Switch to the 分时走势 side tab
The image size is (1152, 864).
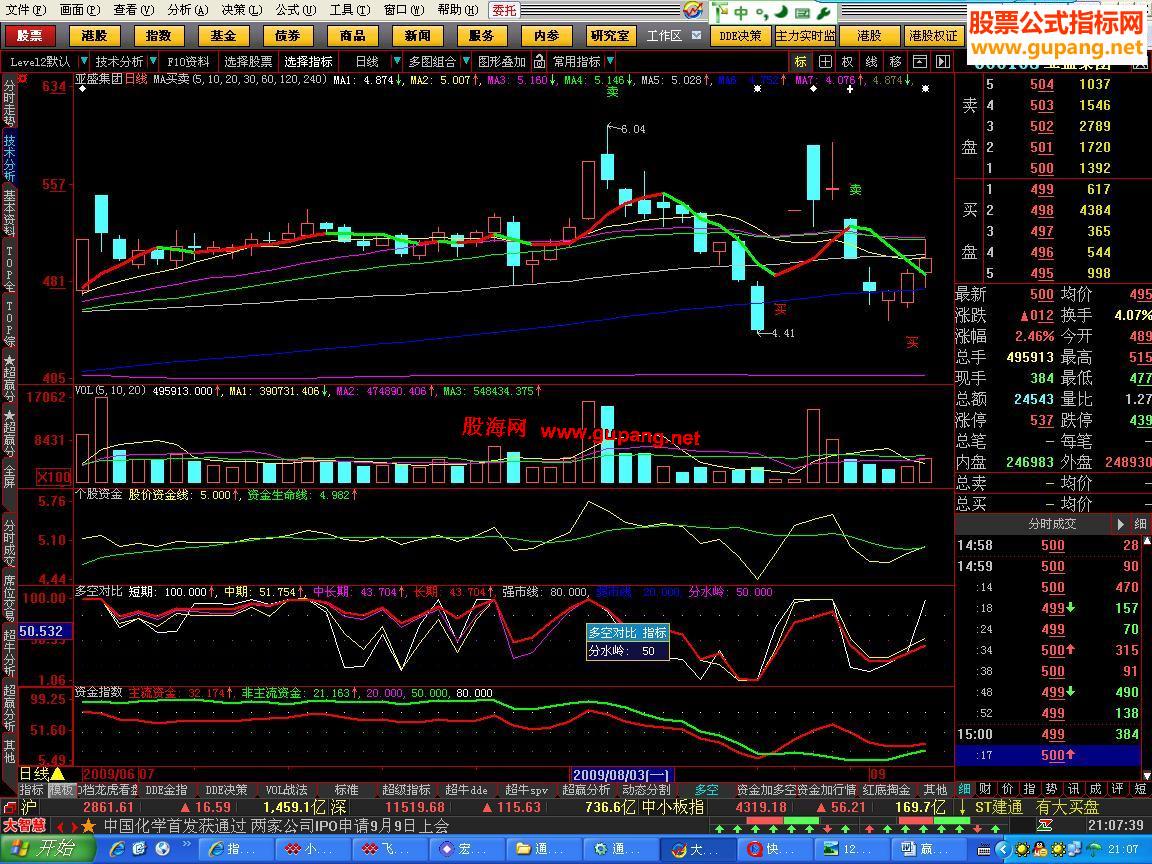[9, 102]
